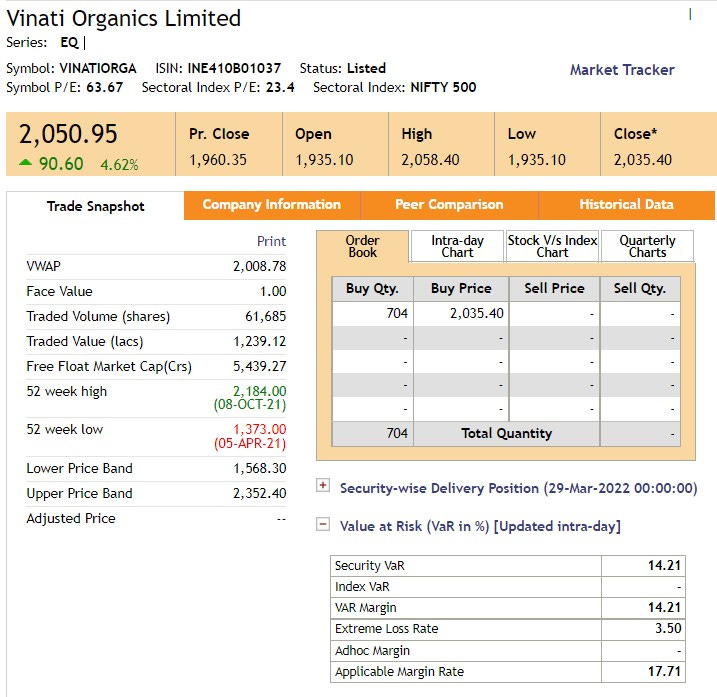This screenshot has height=697, width=717.
Task: Click the Status Listed text
Action: point(366,69)
